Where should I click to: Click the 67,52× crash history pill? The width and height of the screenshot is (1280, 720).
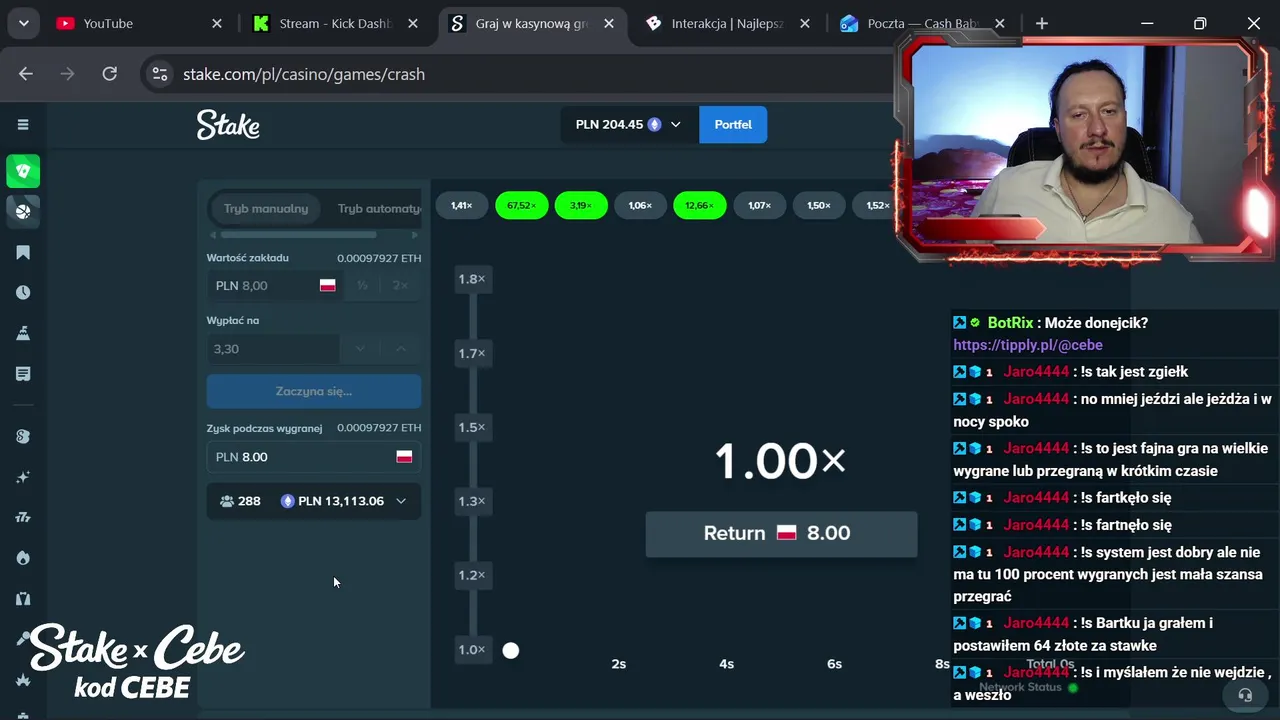[521, 205]
